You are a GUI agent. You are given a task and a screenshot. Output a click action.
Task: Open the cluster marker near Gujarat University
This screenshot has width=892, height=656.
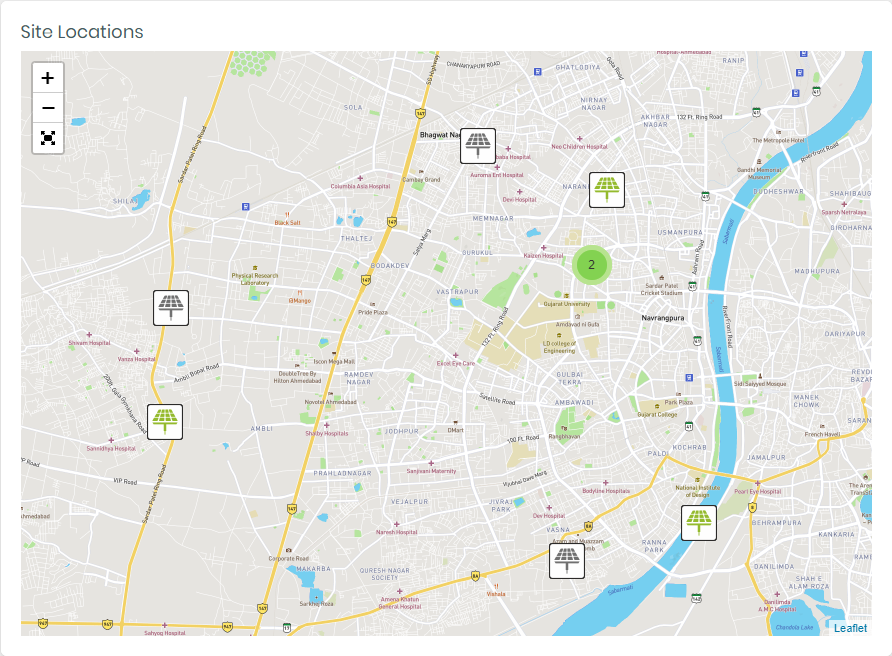(x=591, y=265)
